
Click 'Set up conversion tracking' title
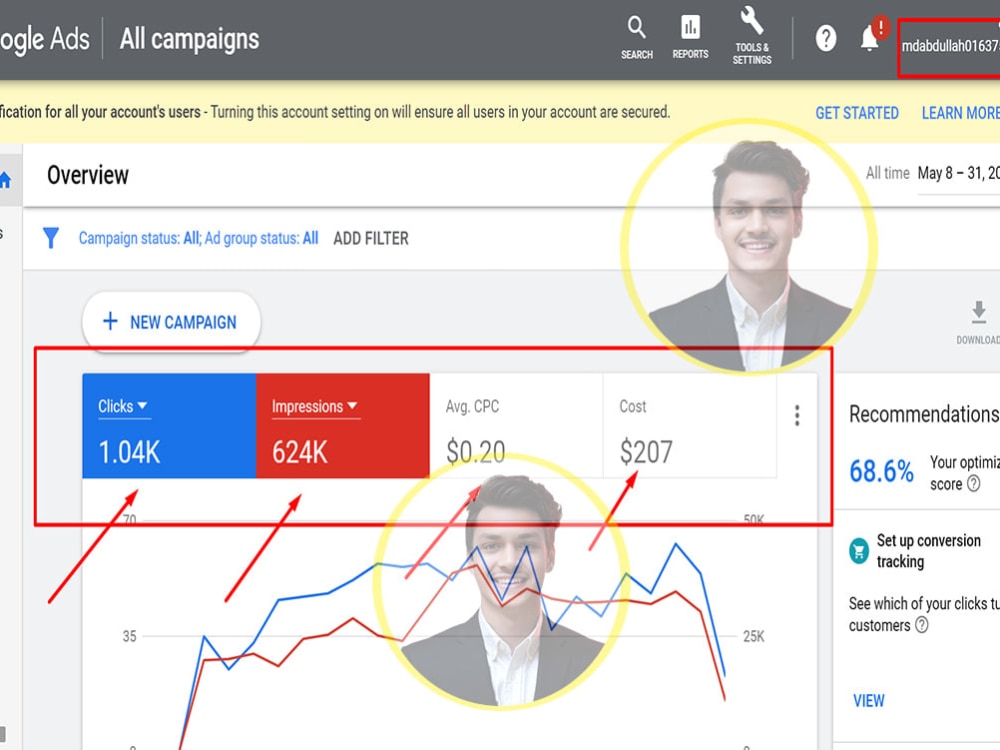click(x=928, y=550)
